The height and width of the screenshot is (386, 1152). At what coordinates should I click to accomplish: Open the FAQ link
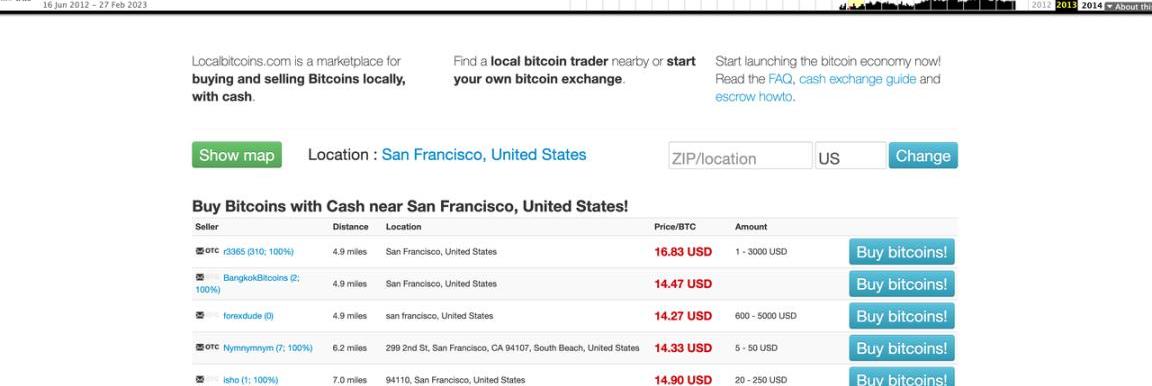(780, 79)
